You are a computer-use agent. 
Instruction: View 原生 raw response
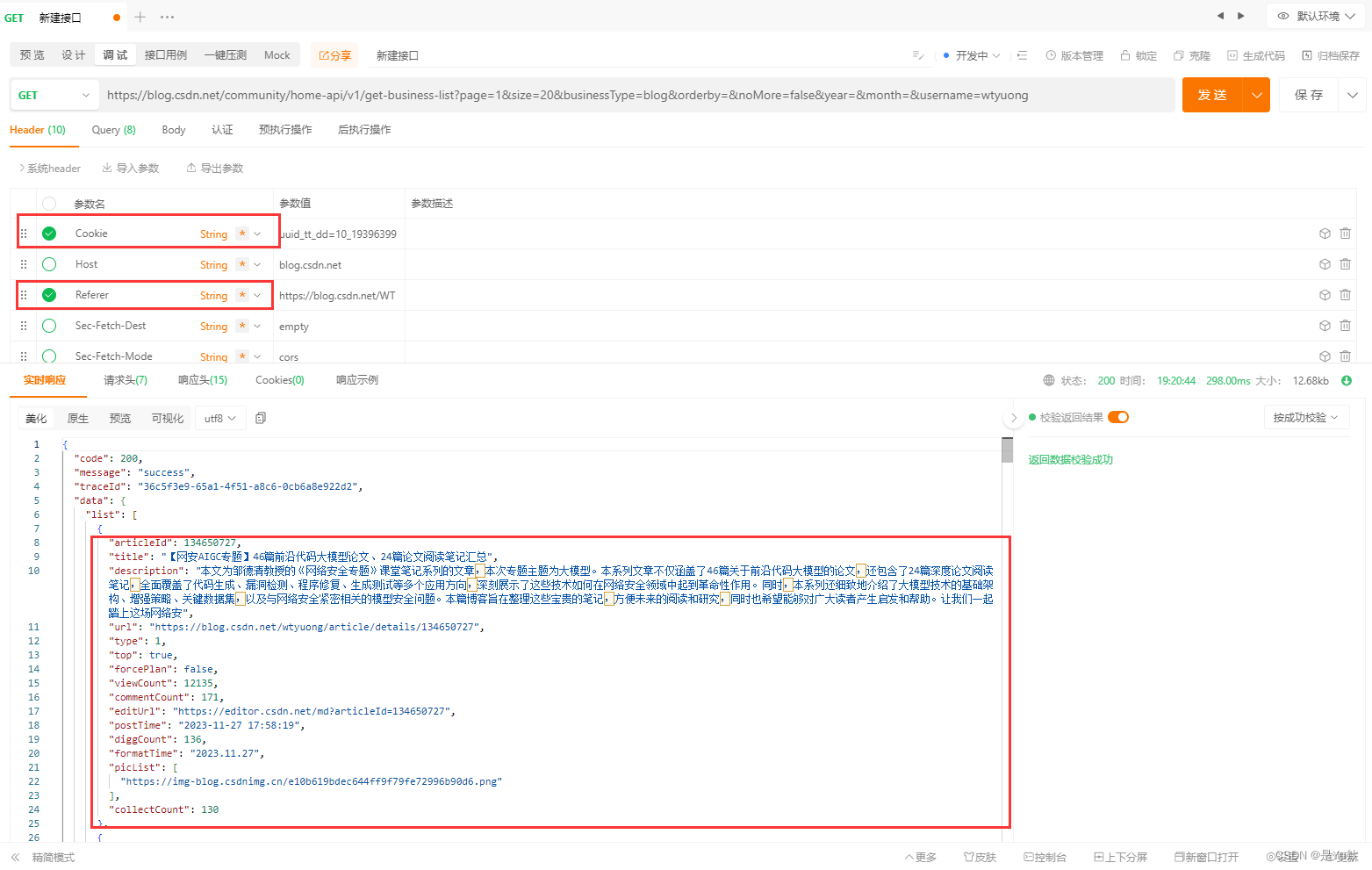pos(78,419)
